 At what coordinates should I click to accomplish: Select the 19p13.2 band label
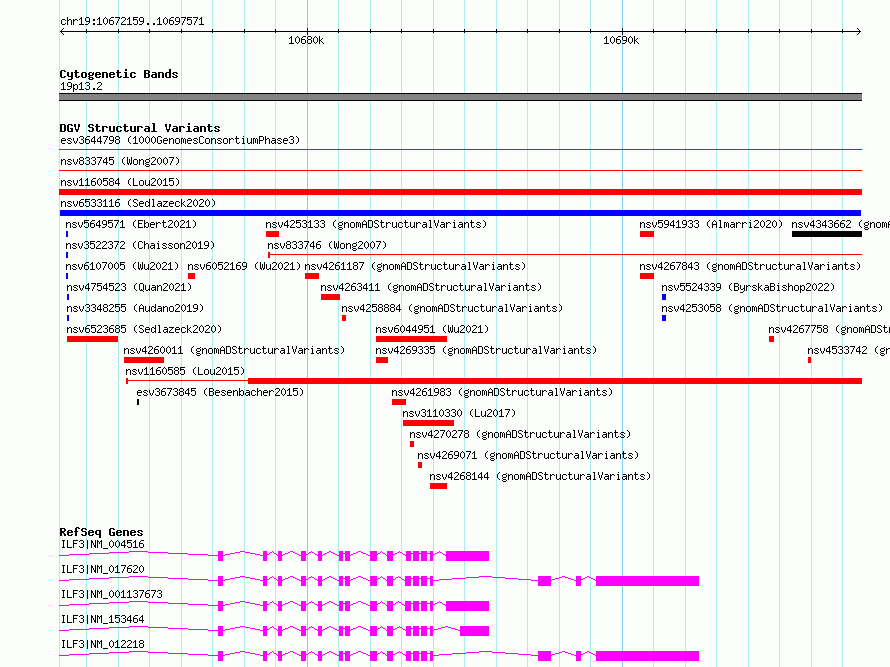[81, 86]
